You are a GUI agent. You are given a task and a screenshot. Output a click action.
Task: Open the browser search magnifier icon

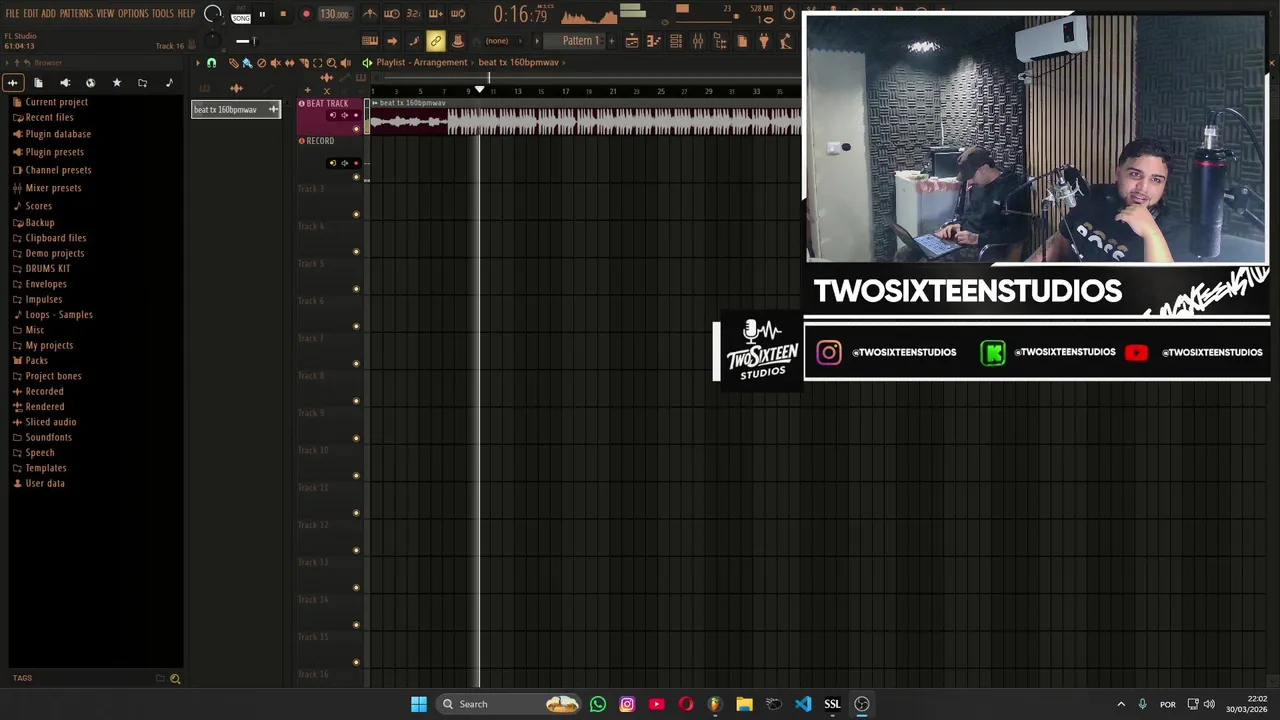(x=175, y=678)
